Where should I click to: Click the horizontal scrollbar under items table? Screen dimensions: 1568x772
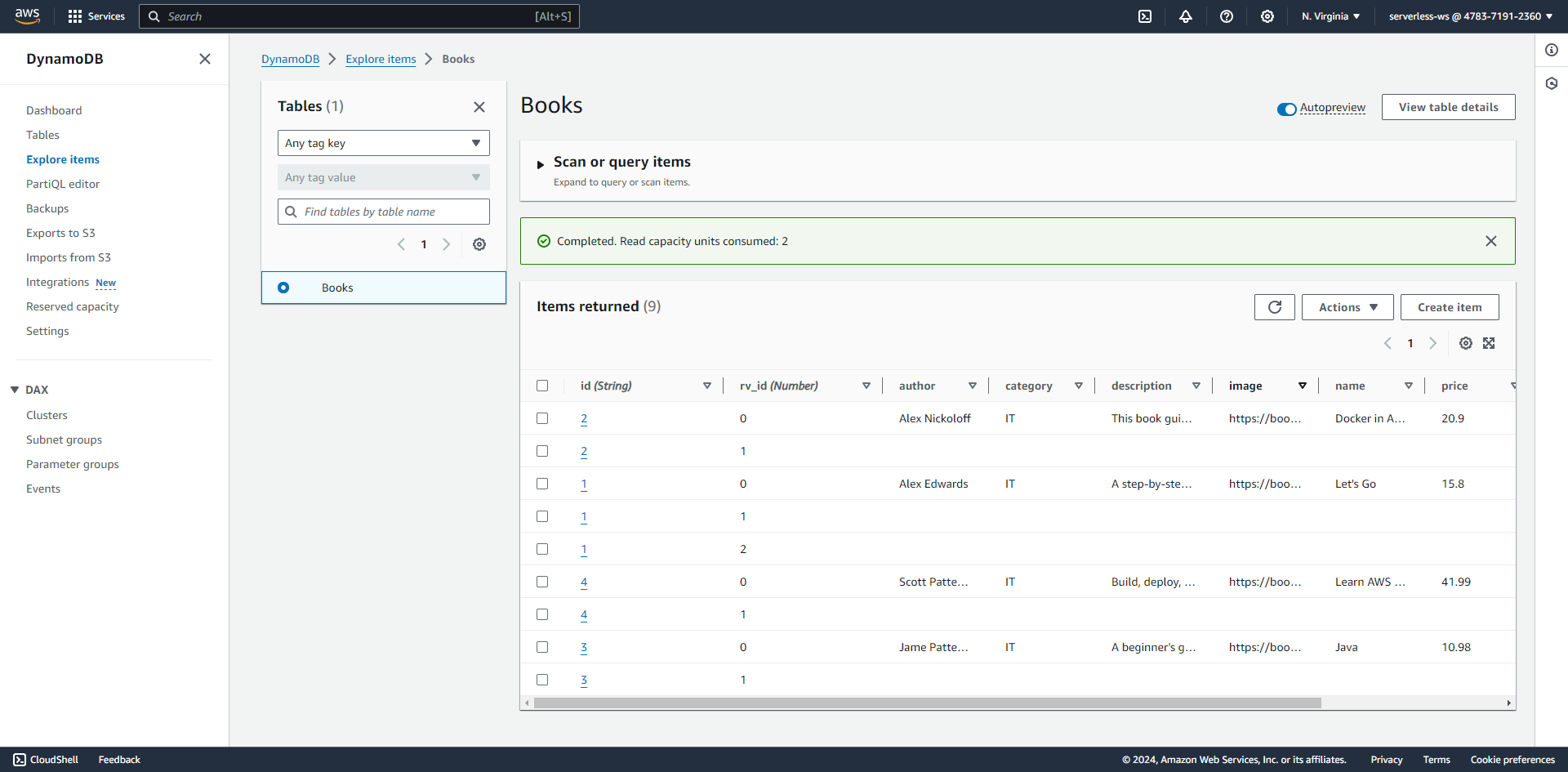coord(927,703)
